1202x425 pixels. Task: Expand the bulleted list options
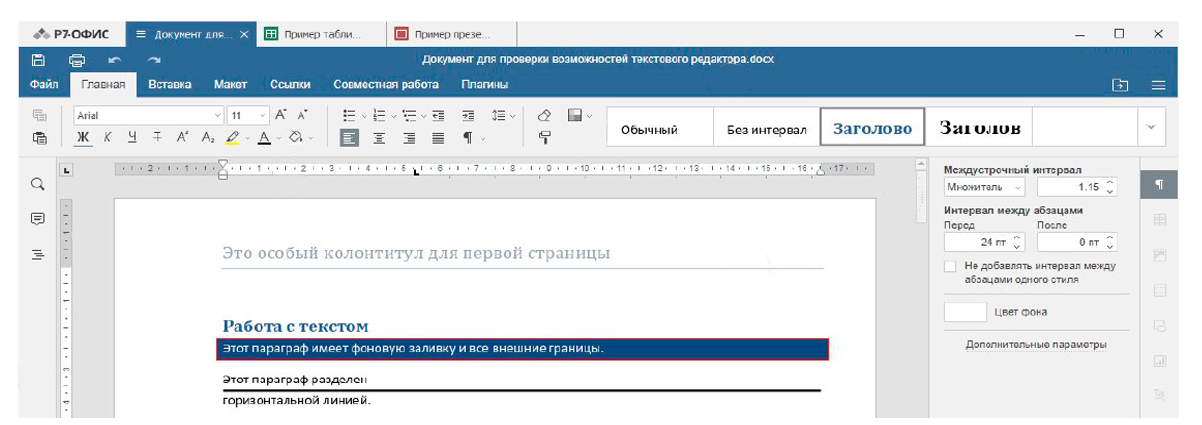pos(365,115)
